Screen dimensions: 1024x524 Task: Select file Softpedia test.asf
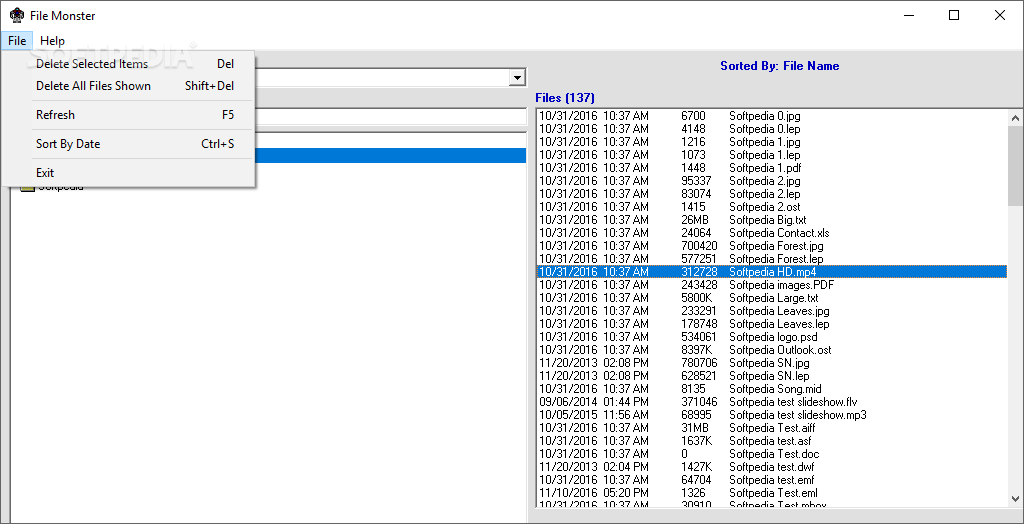point(771,441)
